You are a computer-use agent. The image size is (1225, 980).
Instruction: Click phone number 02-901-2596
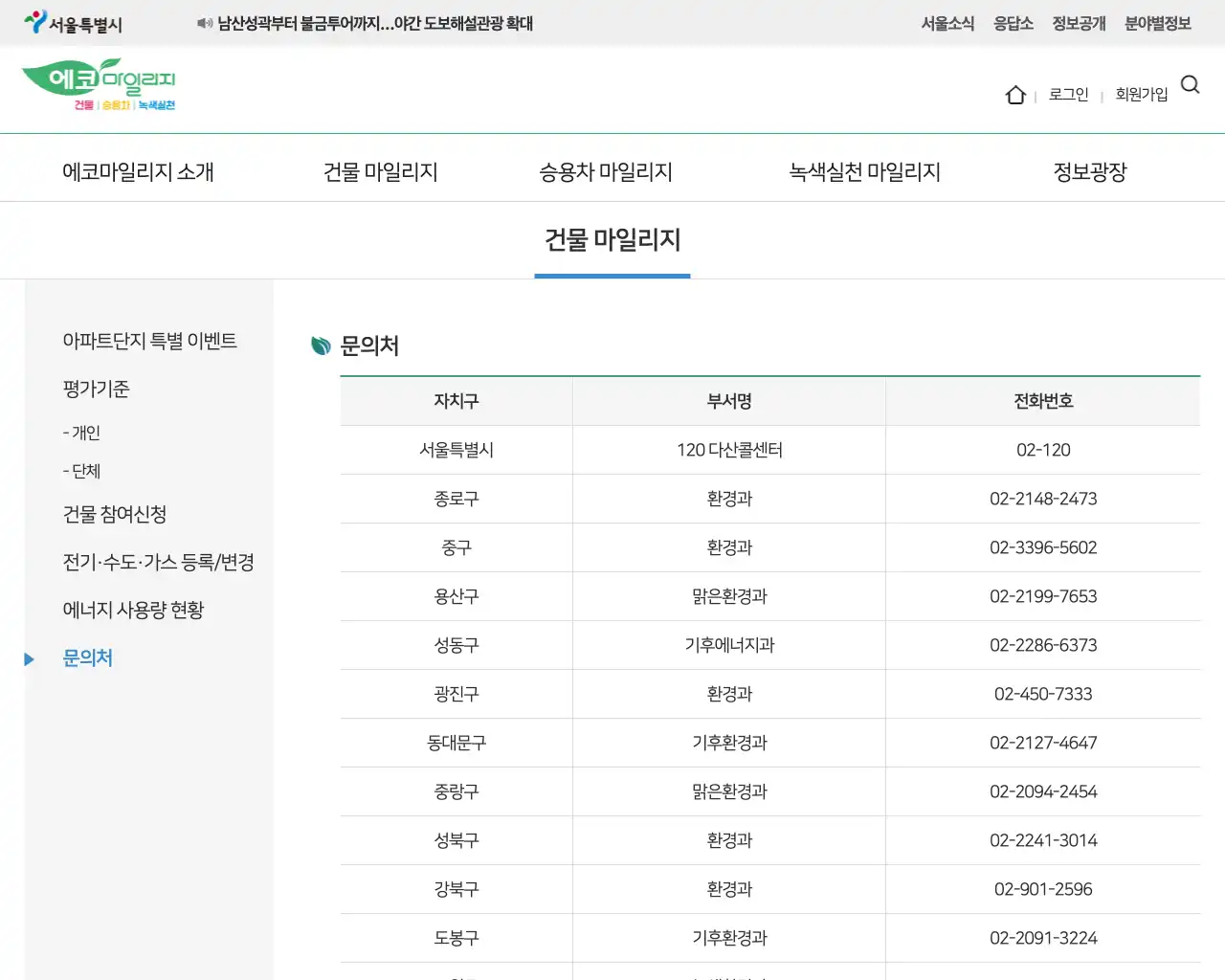pos(1043,889)
